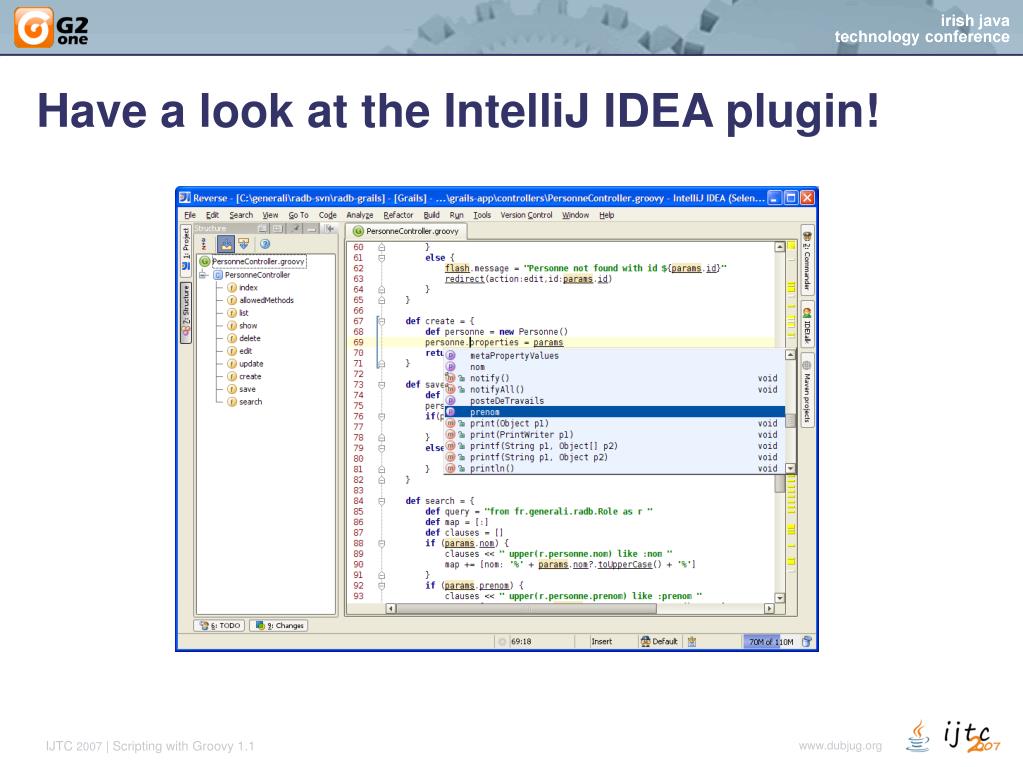Open the Search menu
This screenshot has width=1023, height=767.
[241, 215]
